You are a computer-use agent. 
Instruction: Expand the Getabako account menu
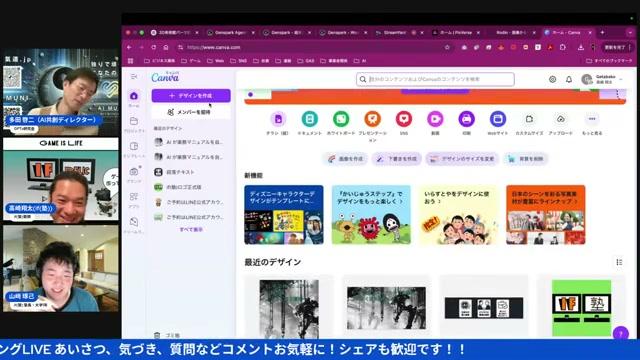[603, 79]
